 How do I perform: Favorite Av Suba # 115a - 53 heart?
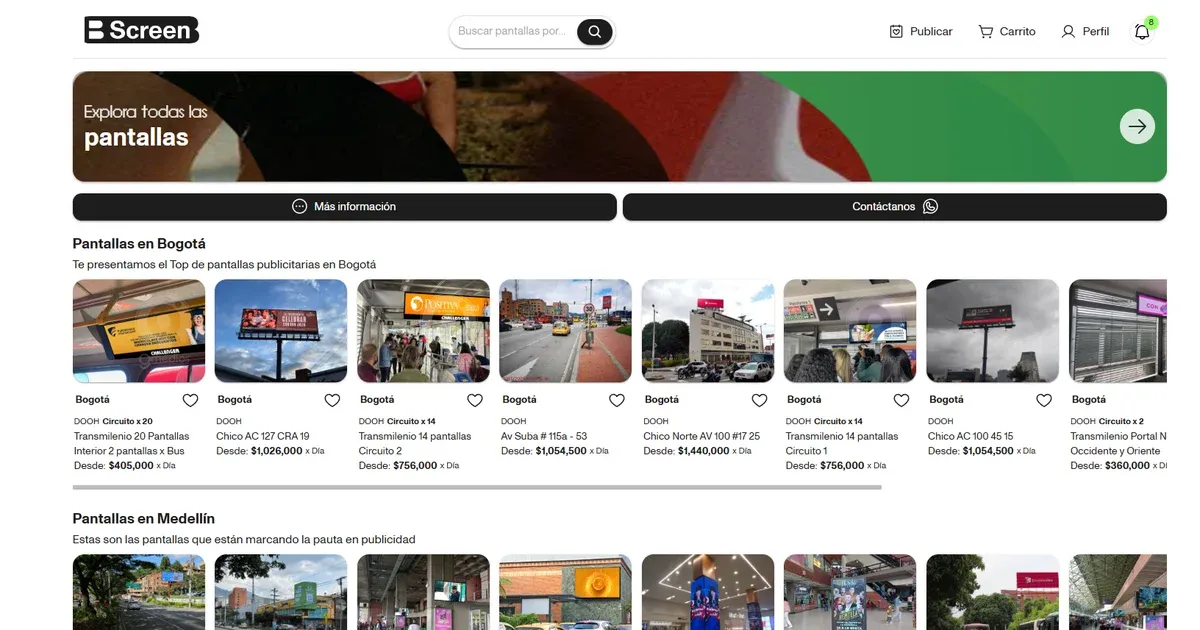(x=617, y=400)
